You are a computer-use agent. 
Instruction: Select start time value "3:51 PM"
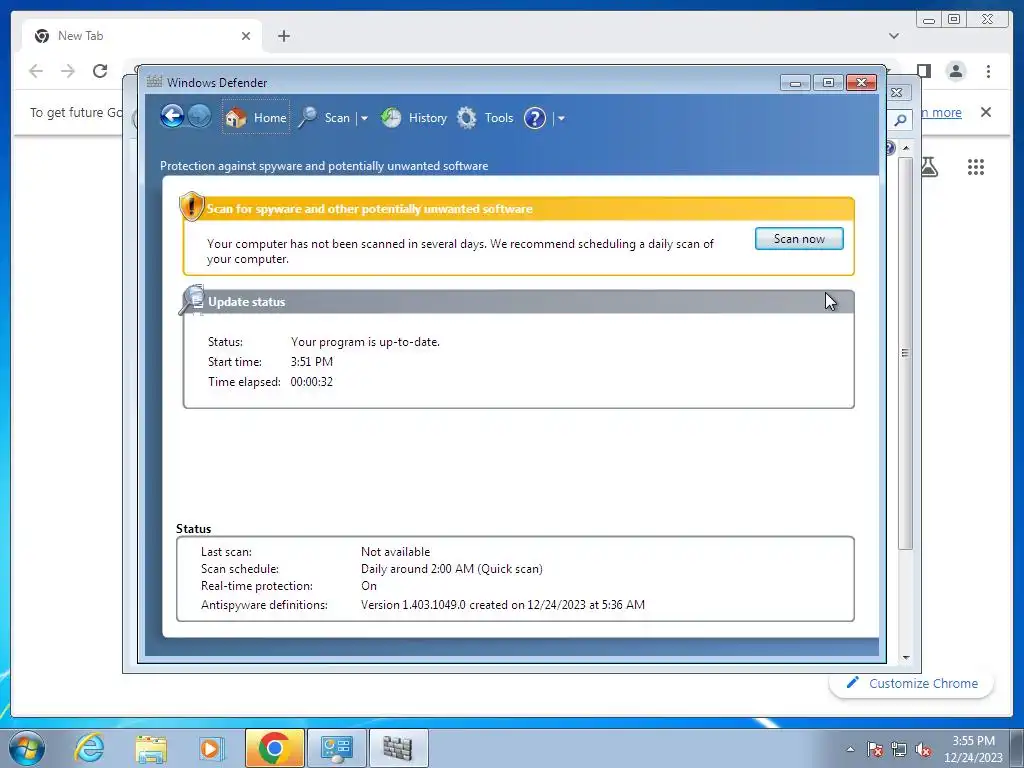[x=312, y=361]
